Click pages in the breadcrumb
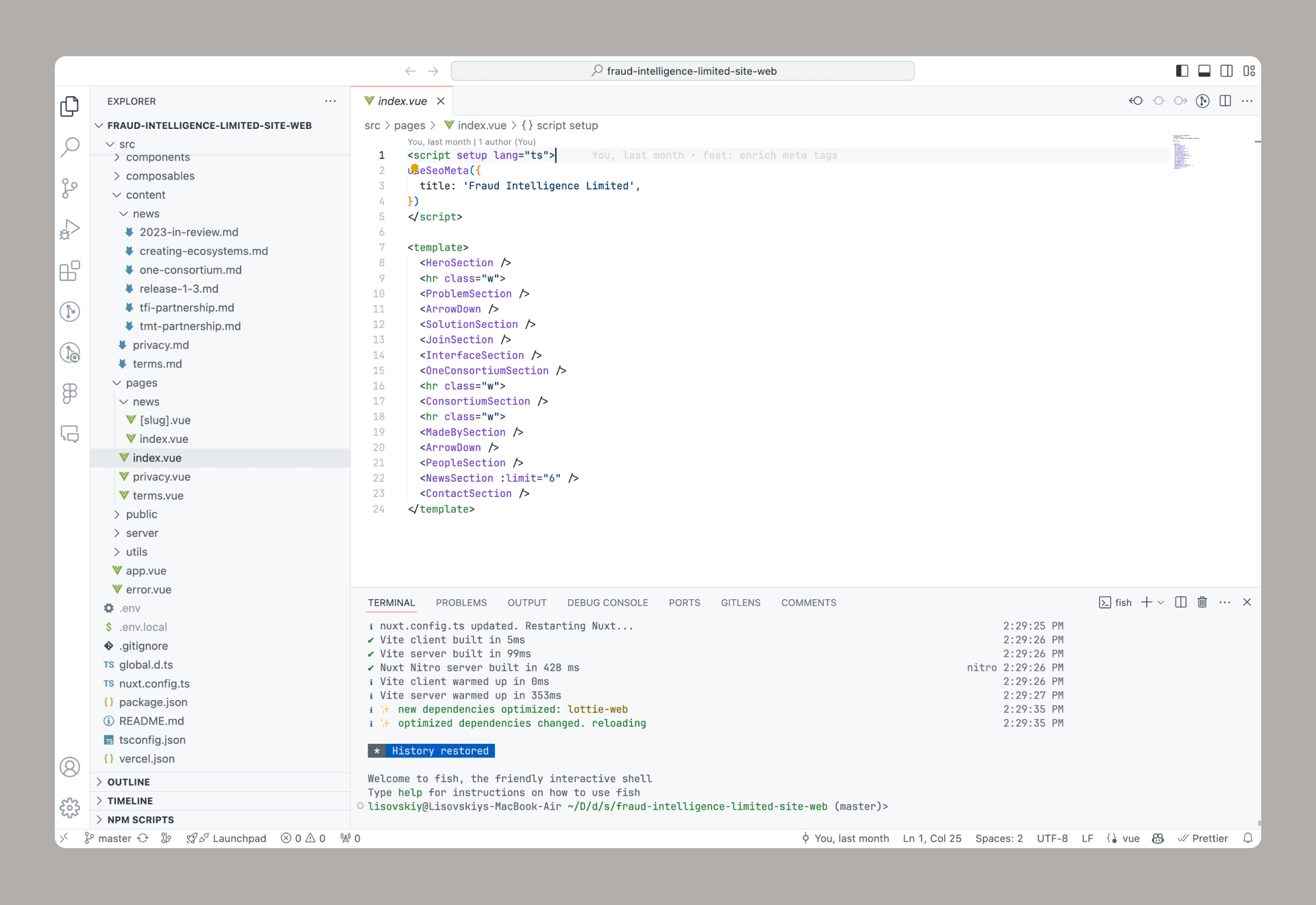This screenshot has height=905, width=1316. pyautogui.click(x=409, y=125)
